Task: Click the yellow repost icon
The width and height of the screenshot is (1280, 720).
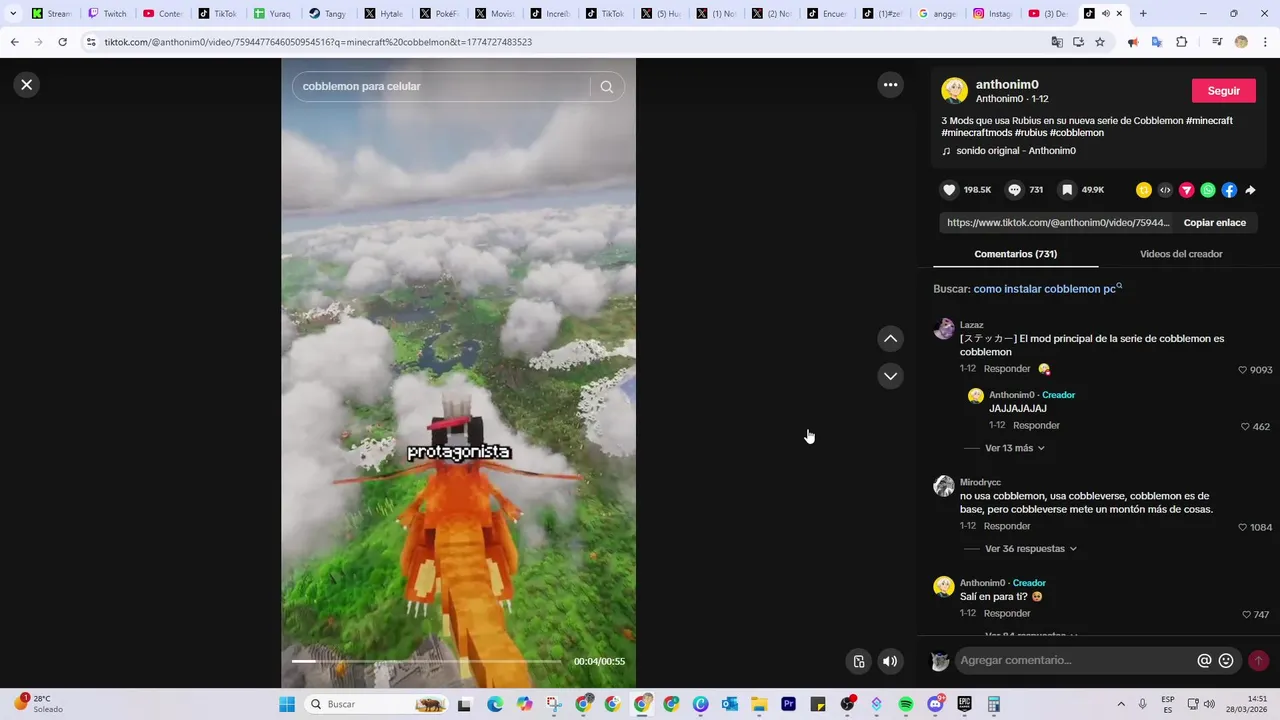Action: [1144, 190]
